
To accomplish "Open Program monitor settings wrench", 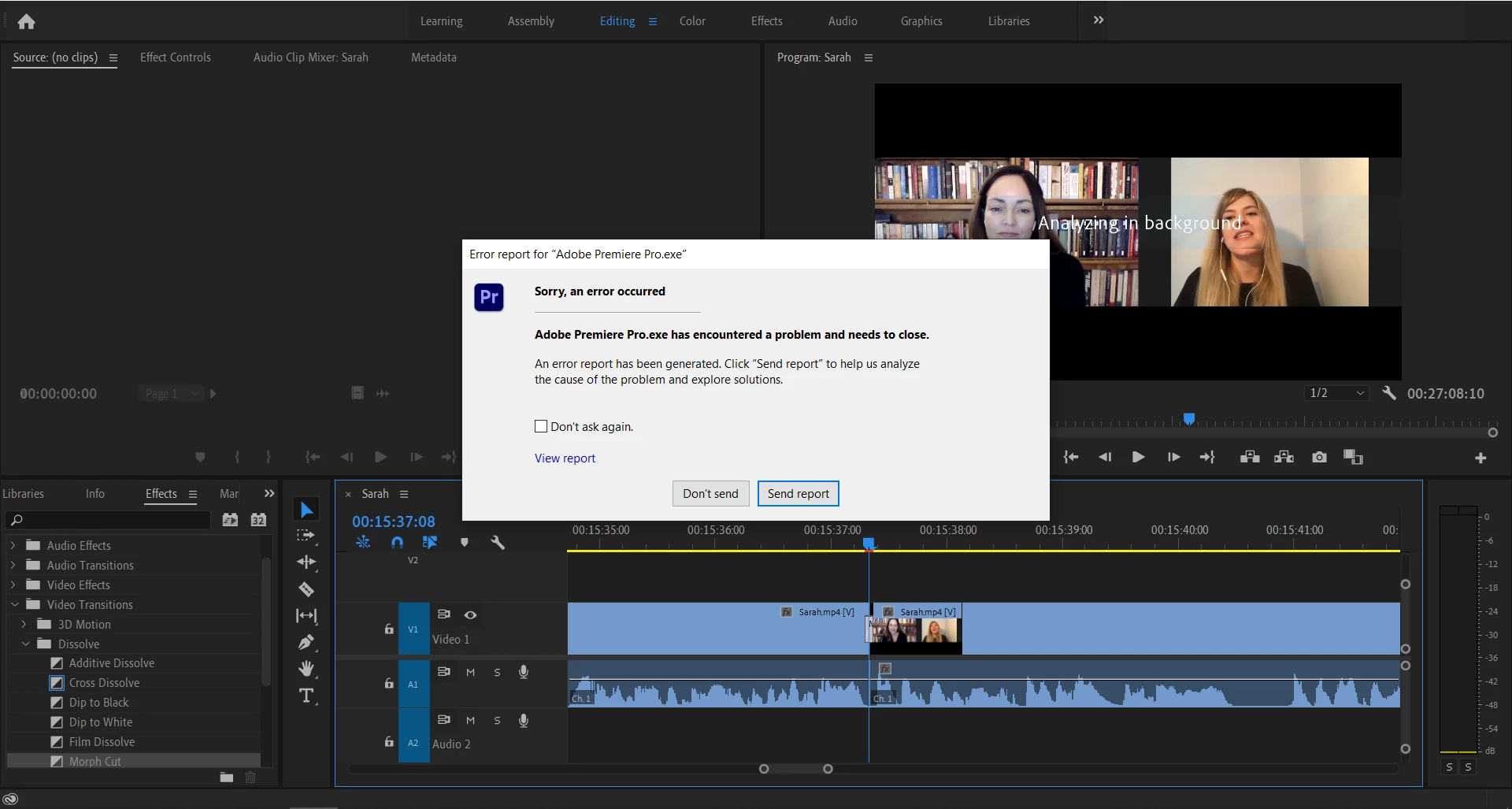I will pos(1389,393).
